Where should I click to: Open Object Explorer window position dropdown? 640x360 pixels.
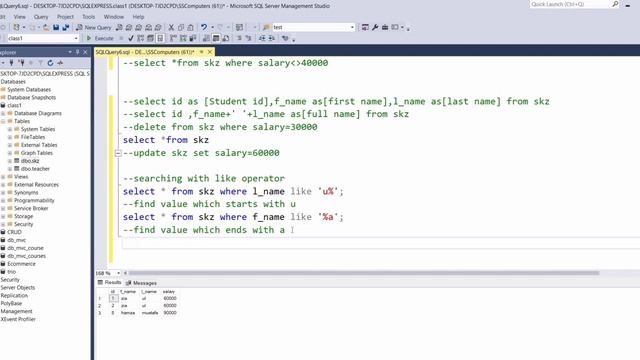point(70,52)
